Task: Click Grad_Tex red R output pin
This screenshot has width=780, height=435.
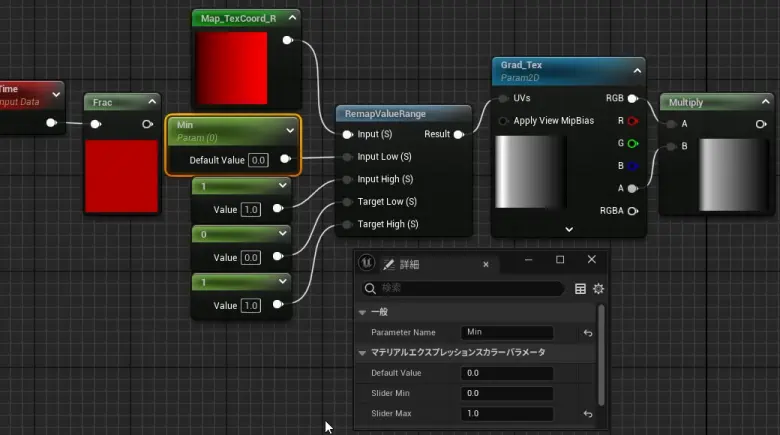Action: click(x=632, y=121)
